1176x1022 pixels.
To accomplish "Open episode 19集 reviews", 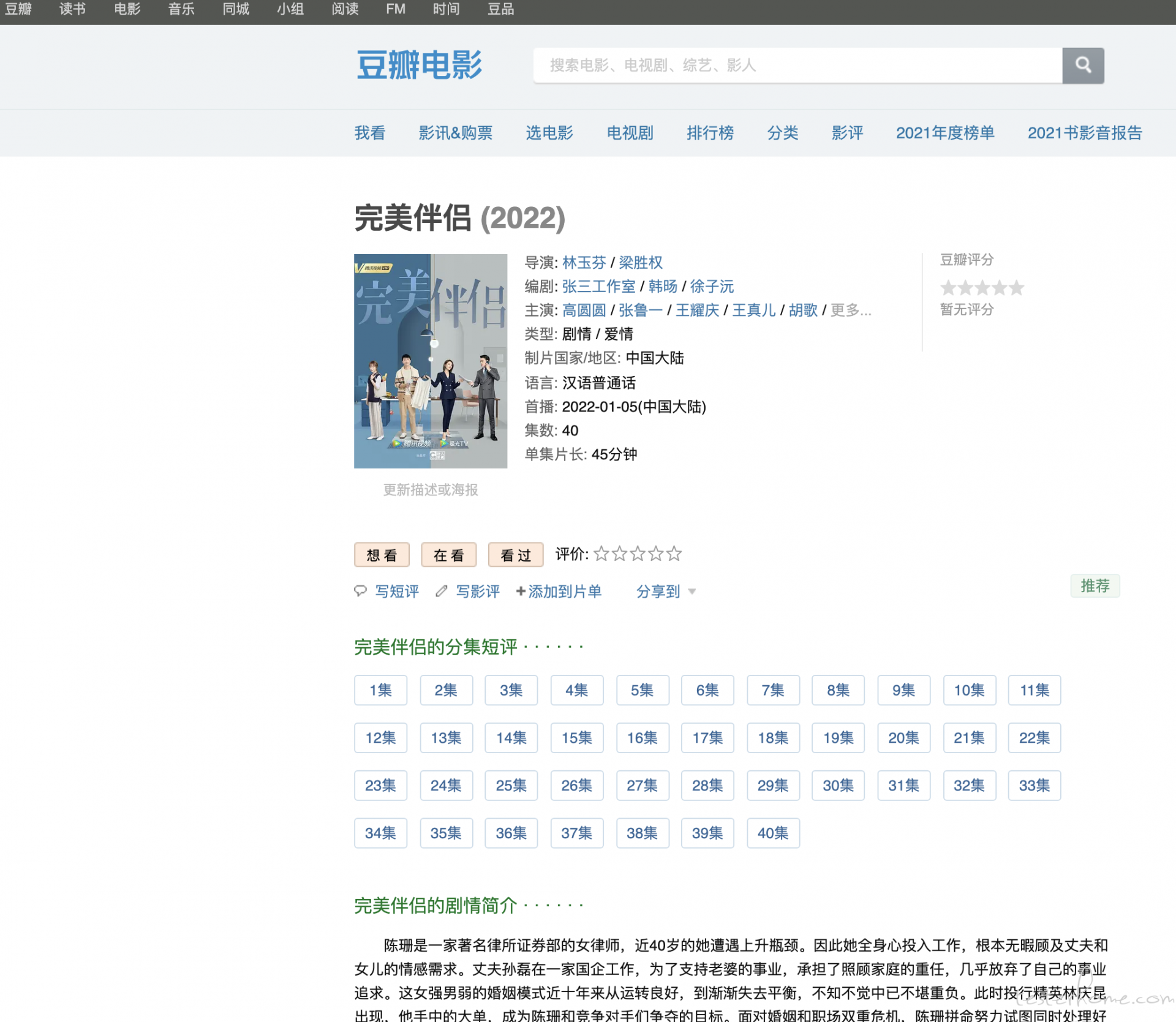I will point(838,738).
